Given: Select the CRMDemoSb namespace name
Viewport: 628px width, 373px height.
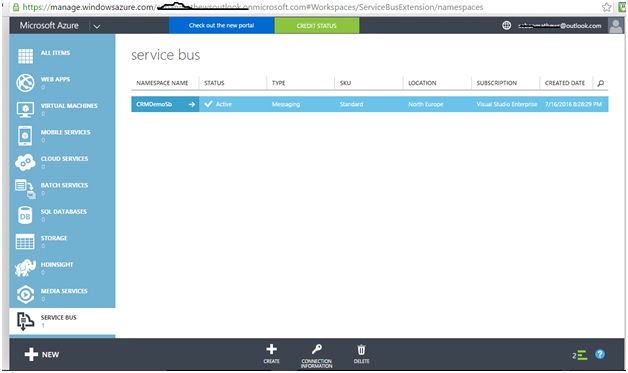Looking at the screenshot, I should click(154, 104).
